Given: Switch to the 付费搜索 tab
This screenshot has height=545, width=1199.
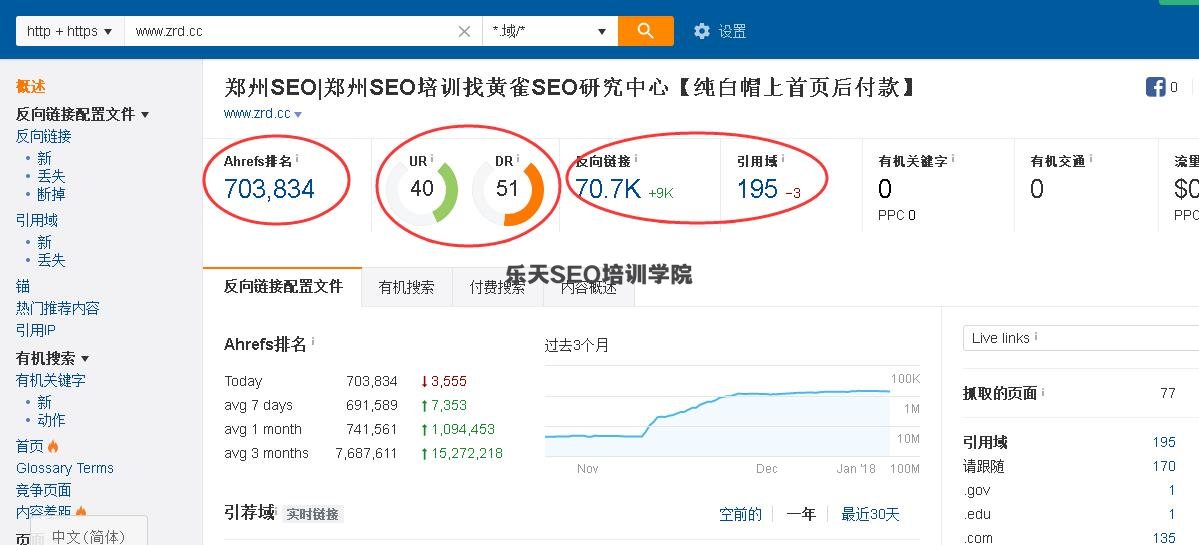Looking at the screenshot, I should [x=497, y=287].
